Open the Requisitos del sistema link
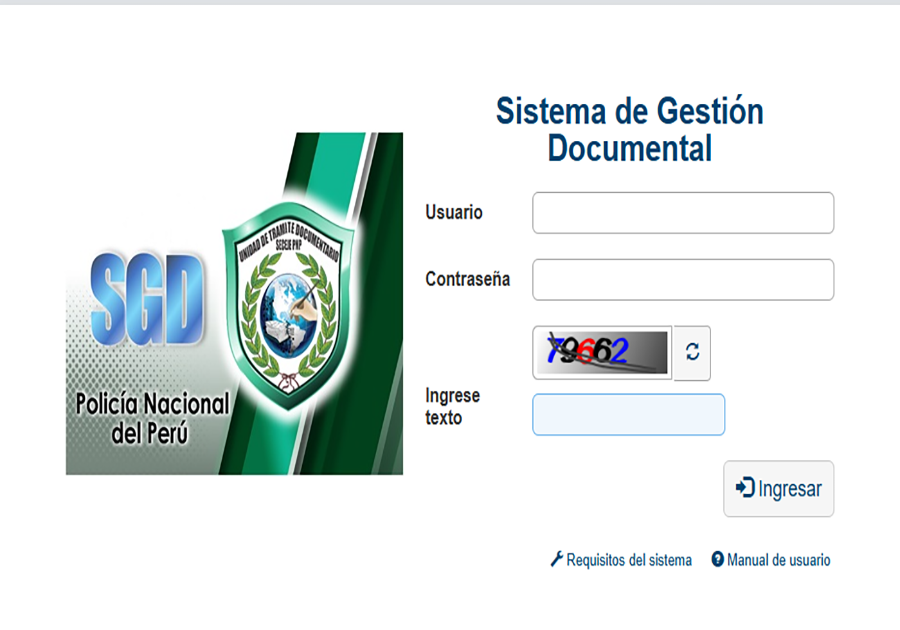The height and width of the screenshot is (630, 900). [x=629, y=560]
